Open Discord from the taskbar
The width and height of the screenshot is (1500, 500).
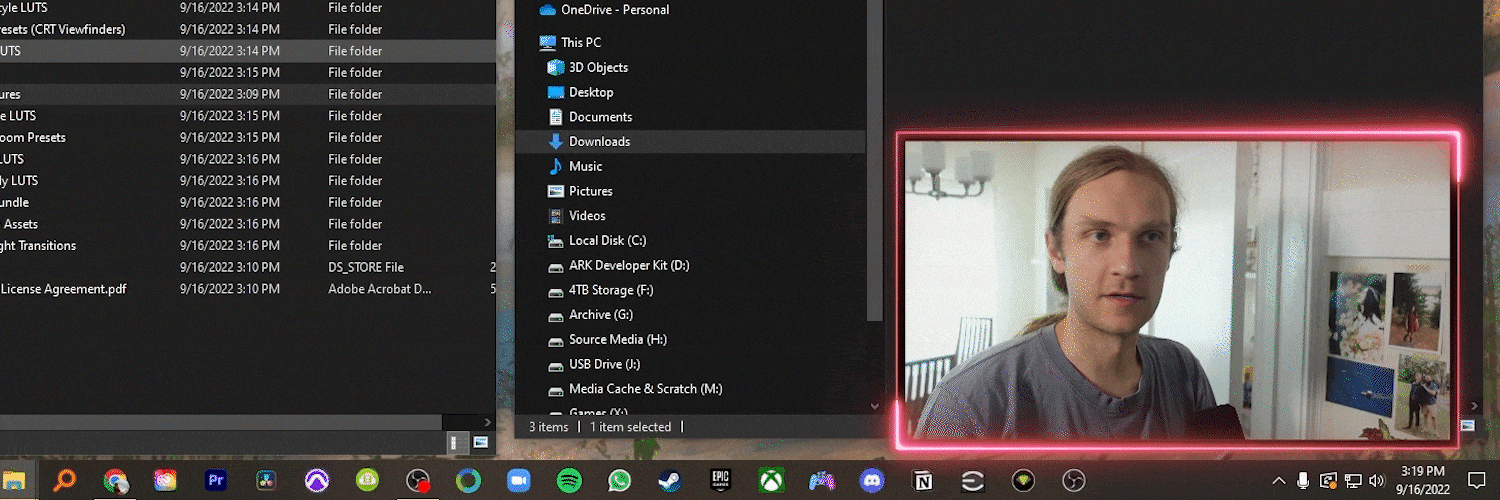pyautogui.click(x=872, y=481)
